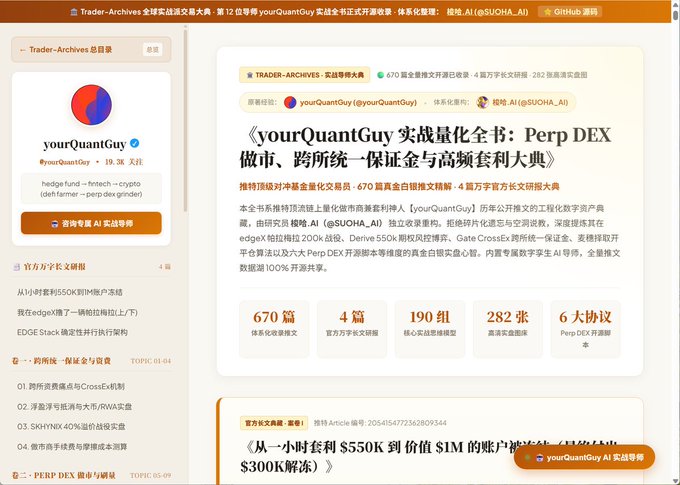Open the floating yourQuantGuy AI 实战导师 button
This screenshot has width=680, height=485.
click(x=584, y=457)
